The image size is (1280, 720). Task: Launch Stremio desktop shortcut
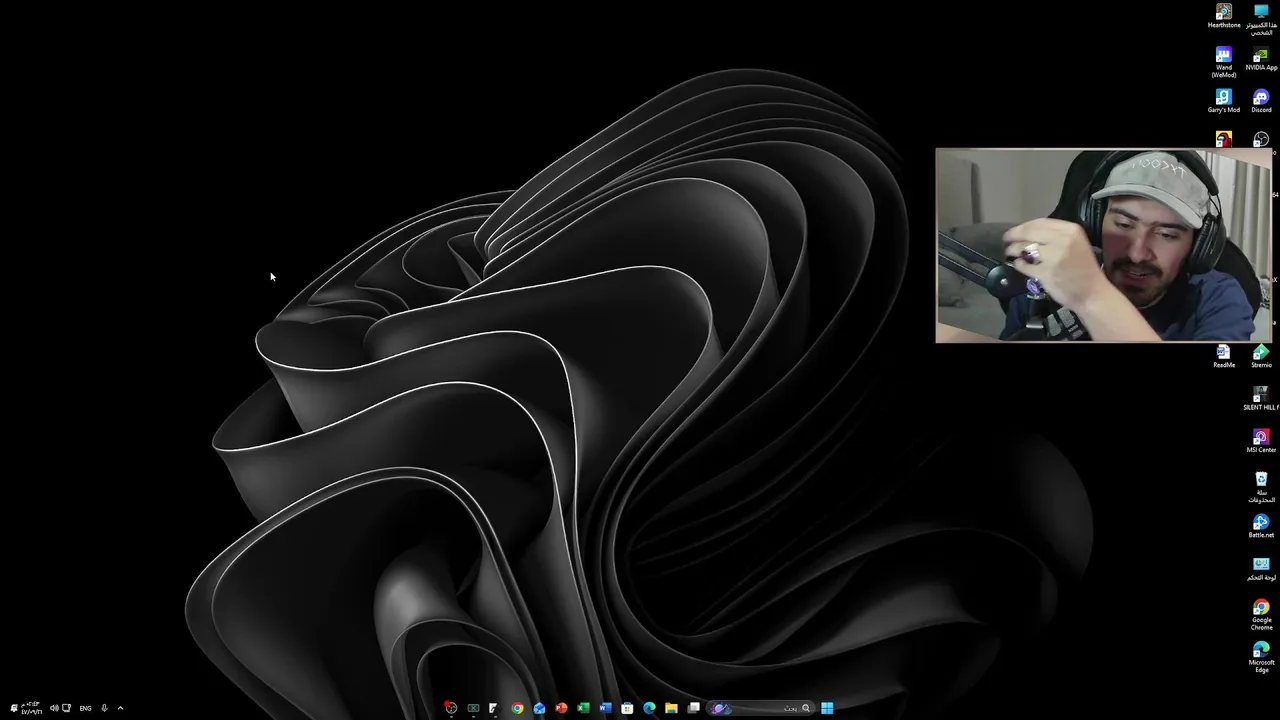point(1261,356)
